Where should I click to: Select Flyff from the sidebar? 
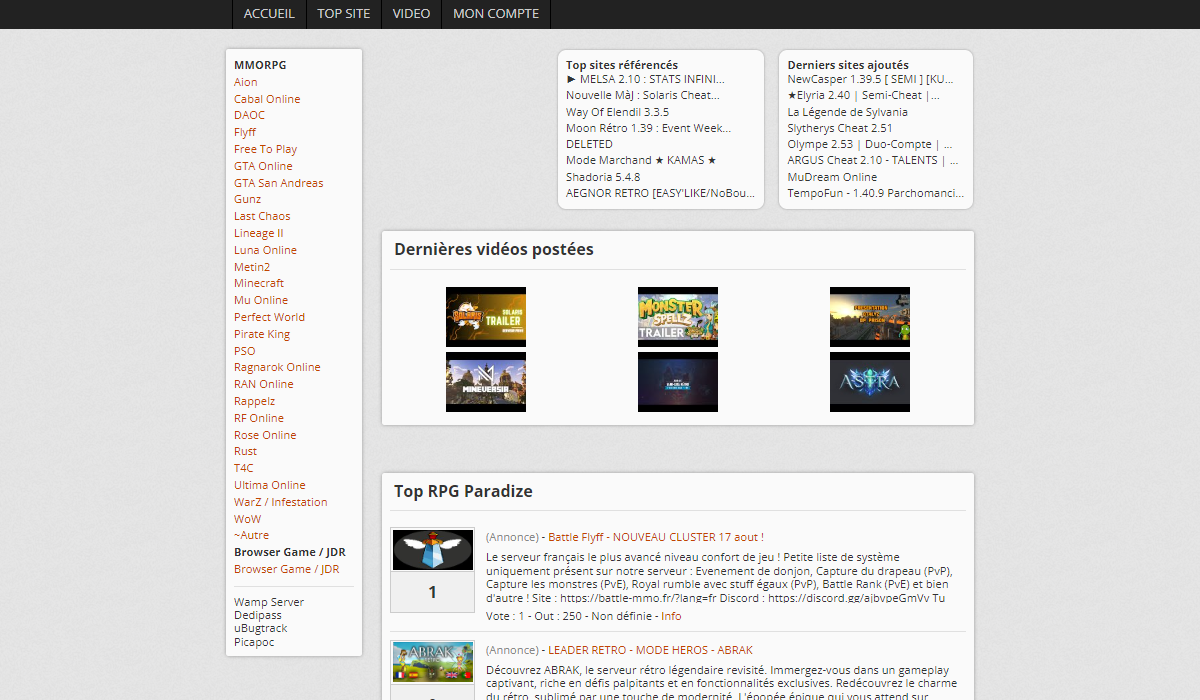244,132
